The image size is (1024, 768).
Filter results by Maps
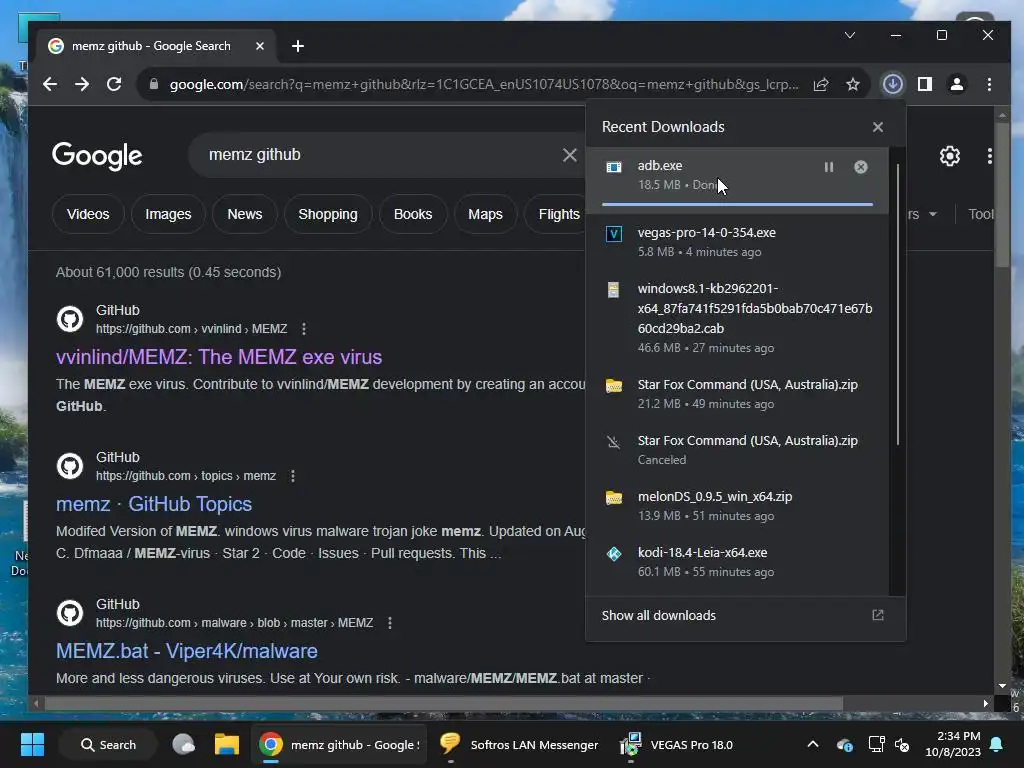click(485, 214)
